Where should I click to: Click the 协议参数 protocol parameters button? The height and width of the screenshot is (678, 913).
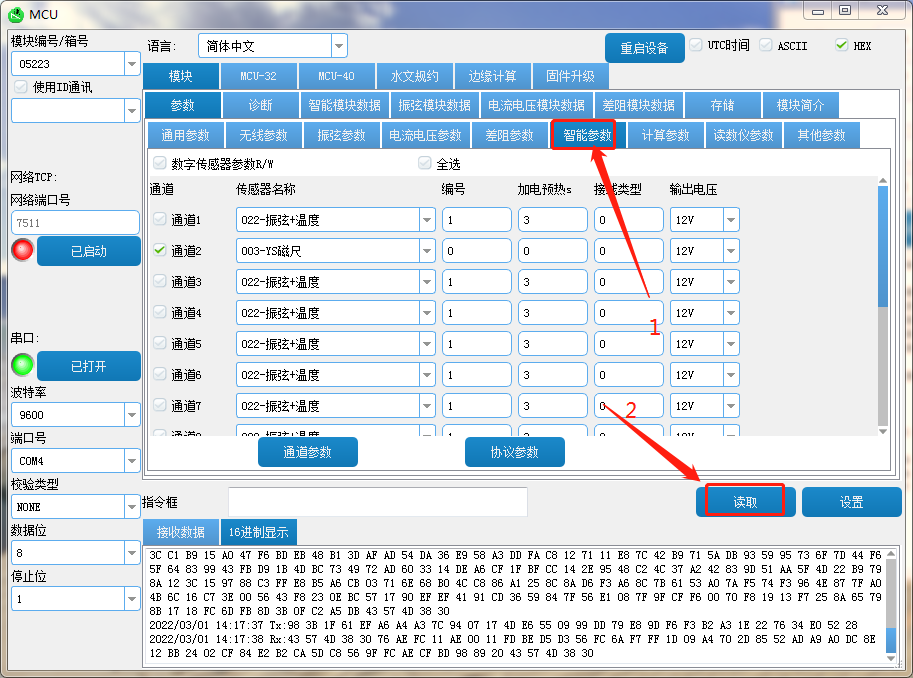(x=514, y=452)
